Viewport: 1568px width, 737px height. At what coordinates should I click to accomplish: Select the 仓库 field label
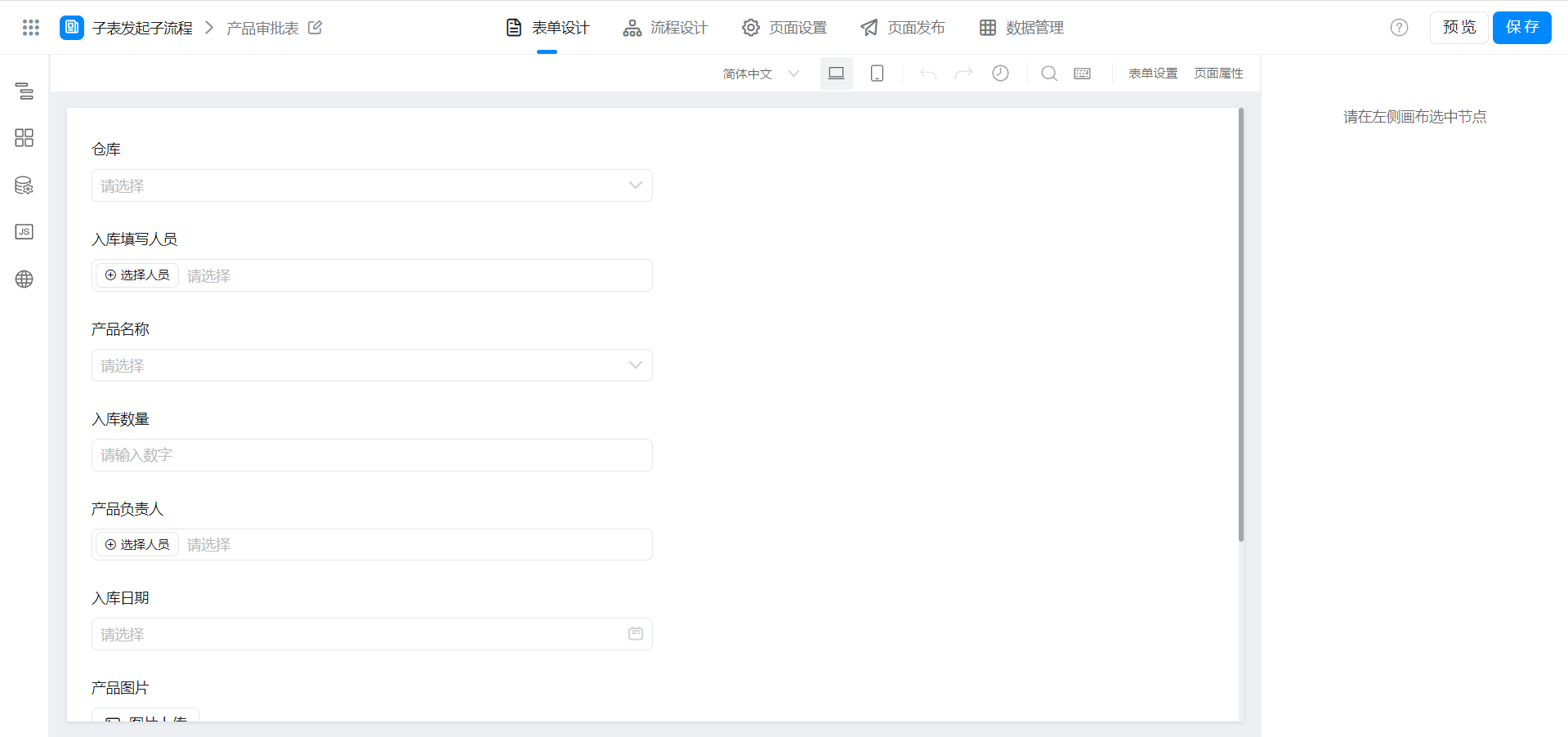point(106,150)
